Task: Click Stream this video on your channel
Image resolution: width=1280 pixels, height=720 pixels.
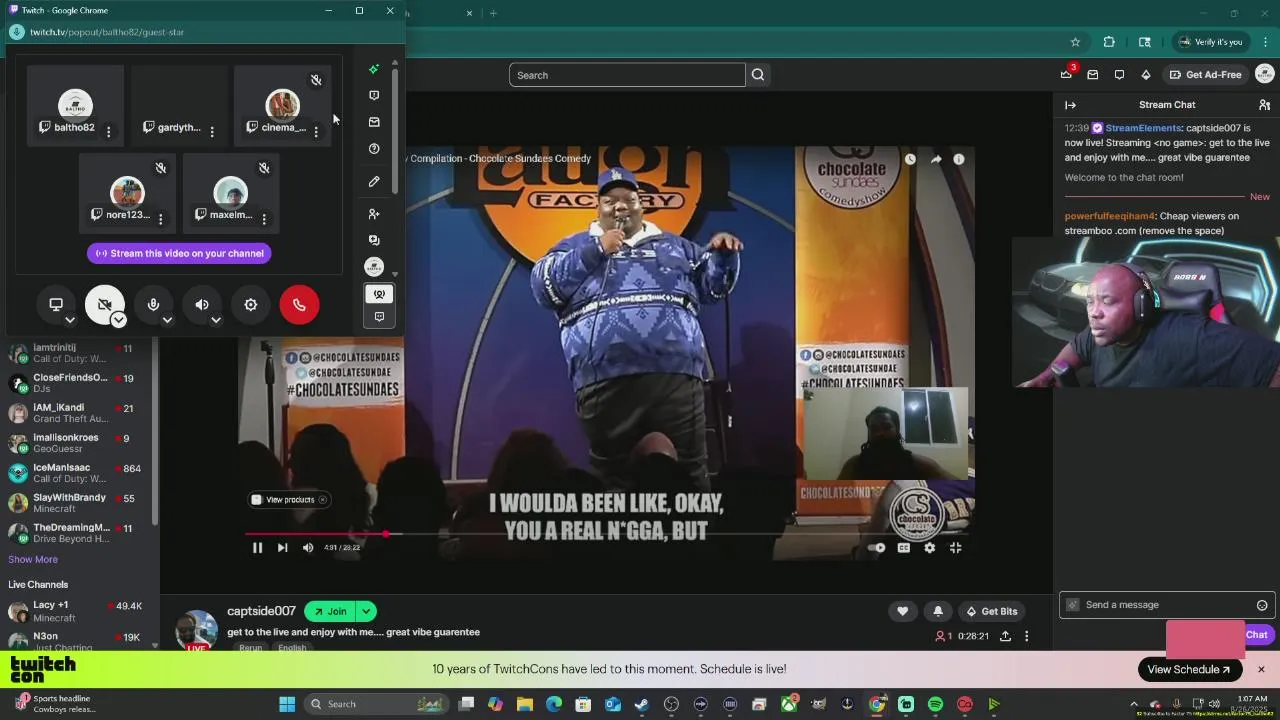Action: tap(179, 253)
